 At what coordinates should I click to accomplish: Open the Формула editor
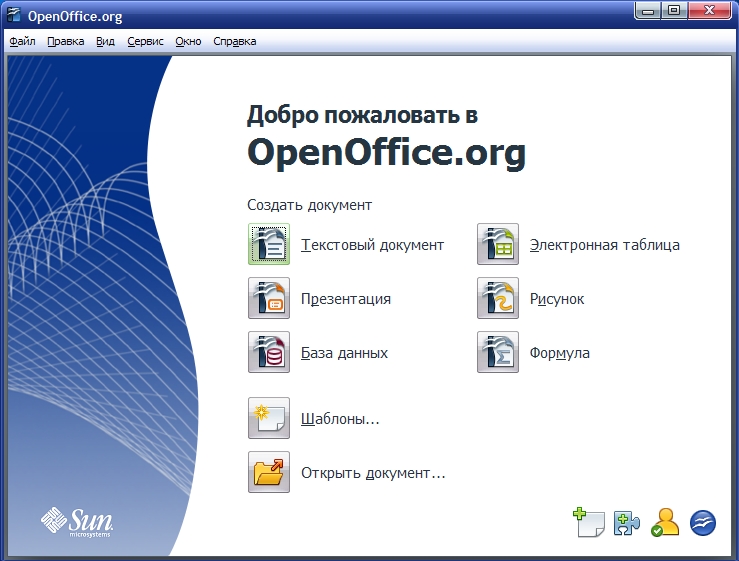point(498,353)
